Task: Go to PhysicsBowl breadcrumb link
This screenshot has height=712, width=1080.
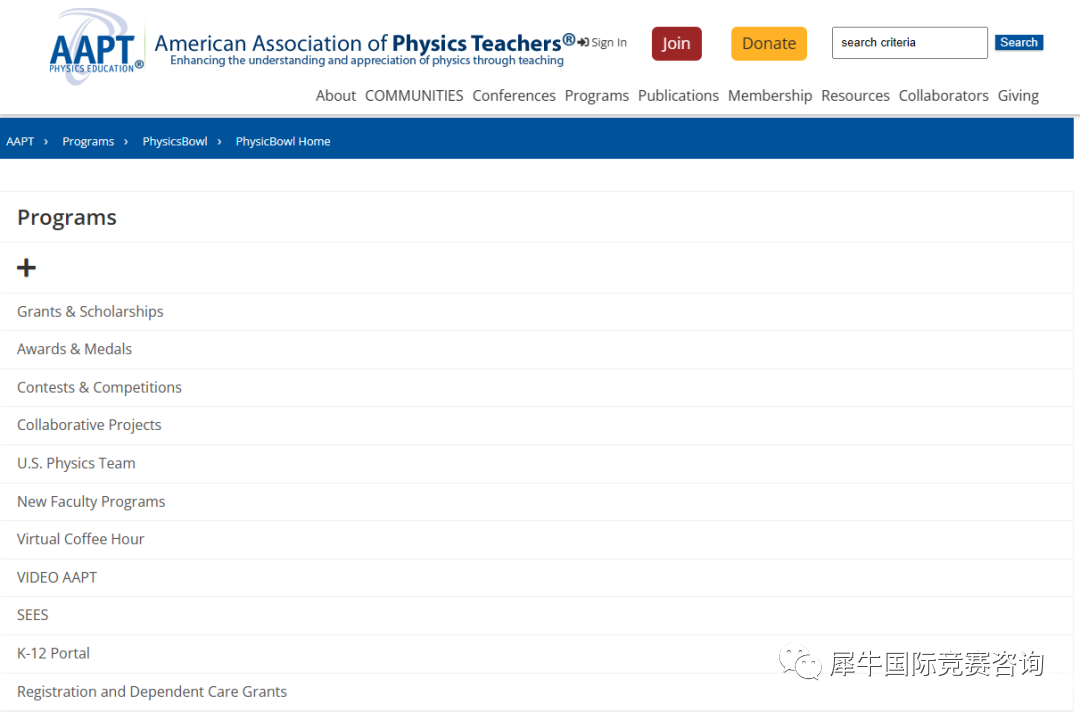Action: (x=175, y=141)
